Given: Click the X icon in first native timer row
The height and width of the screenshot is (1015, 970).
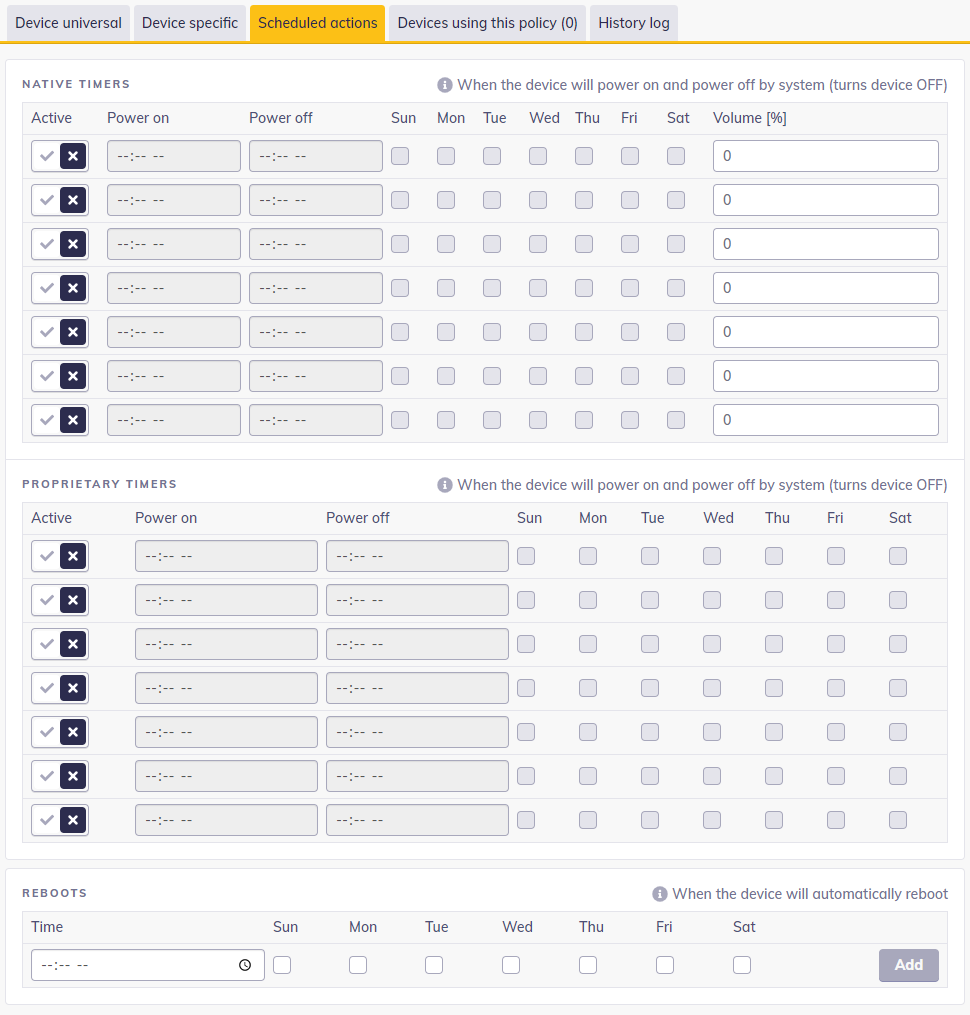Looking at the screenshot, I should tap(73, 156).
